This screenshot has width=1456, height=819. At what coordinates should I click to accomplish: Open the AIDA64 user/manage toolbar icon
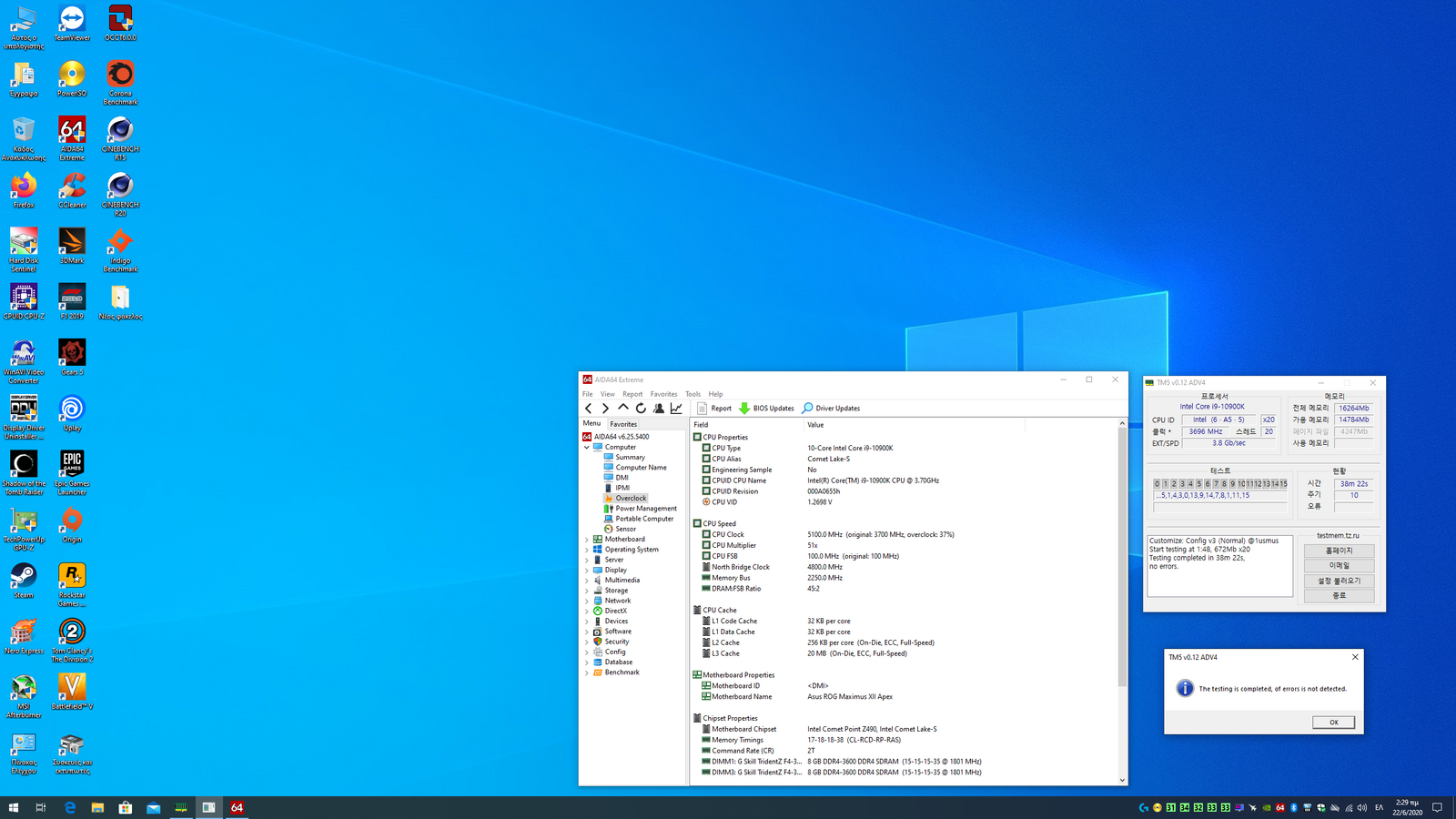[x=659, y=409]
